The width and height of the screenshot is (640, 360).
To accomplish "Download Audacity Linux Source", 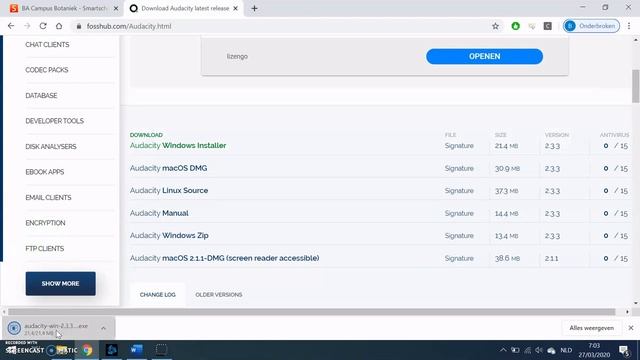I will [x=169, y=191].
